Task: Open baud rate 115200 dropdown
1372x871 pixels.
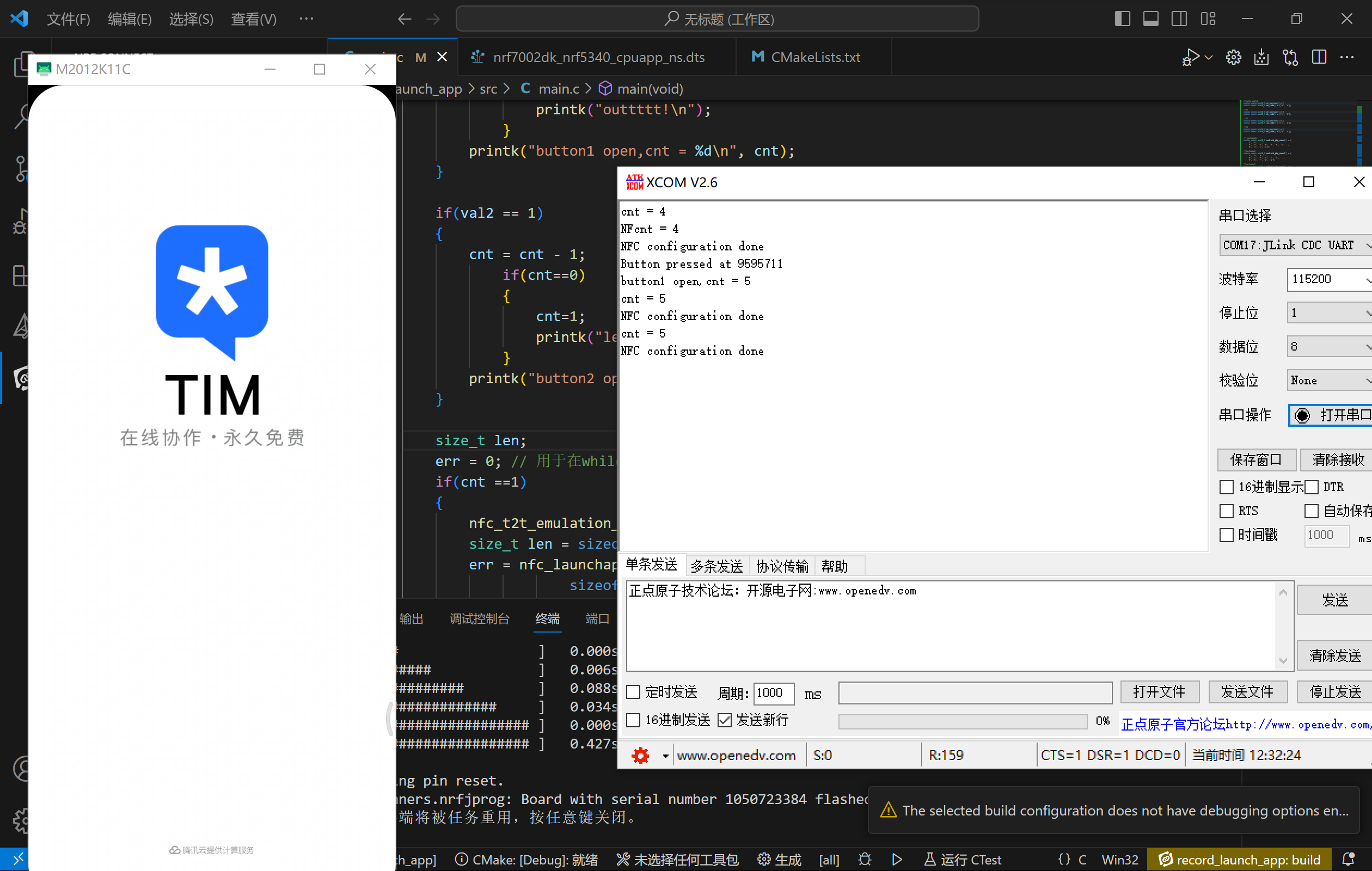Action: 1328,279
